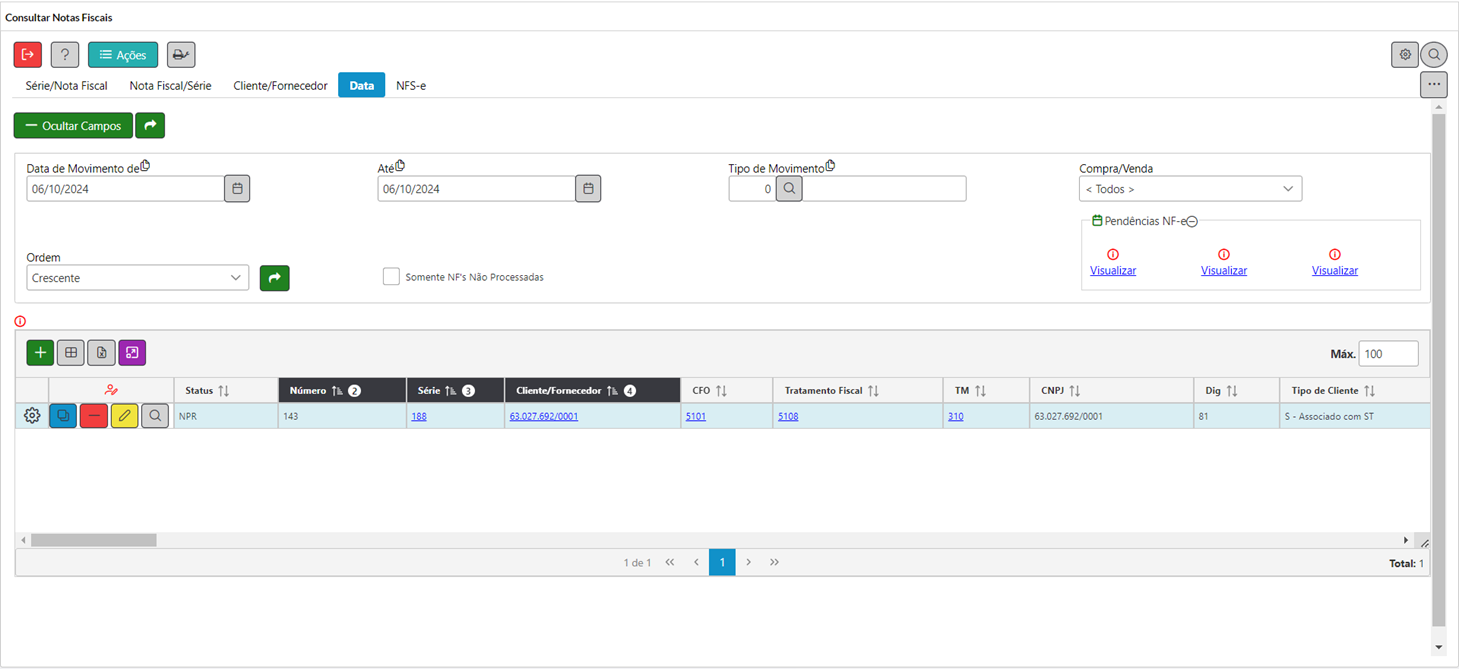The image size is (1459, 669).
Task: Switch to the NFS-e tab
Action: click(411, 86)
